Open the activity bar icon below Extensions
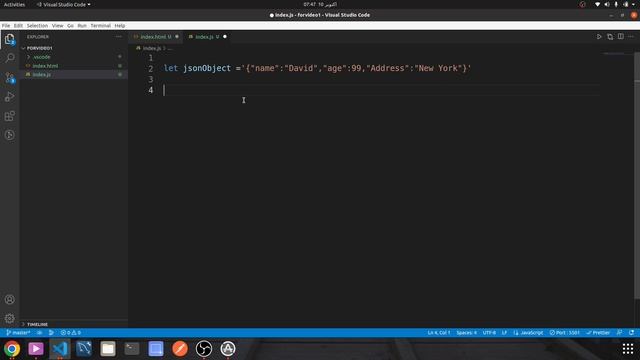This screenshot has height=360, width=640. pos(9,135)
